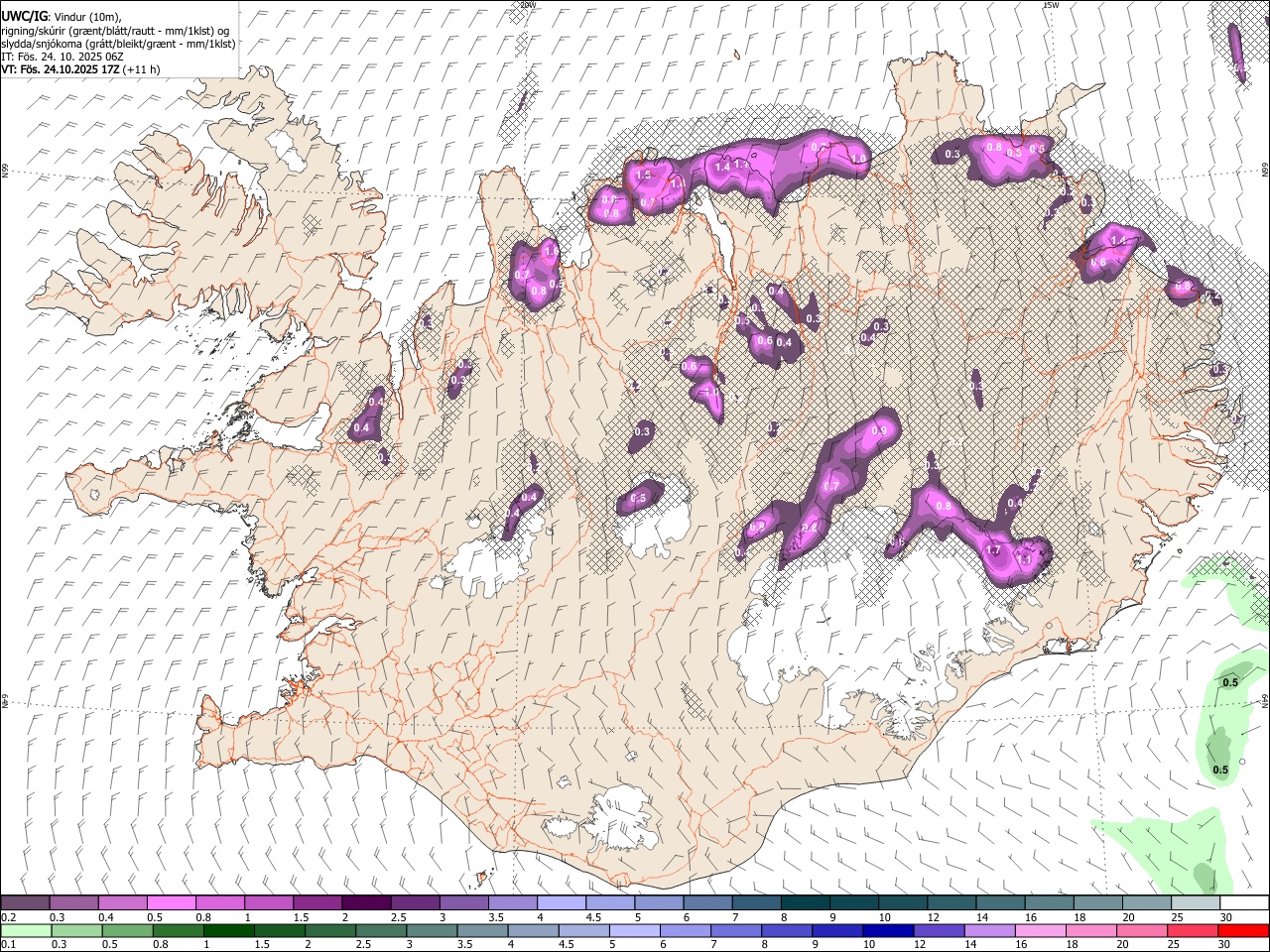Pick the 0.8 swatch in upper legend row
This screenshot has width=1270, height=952.
220,902
